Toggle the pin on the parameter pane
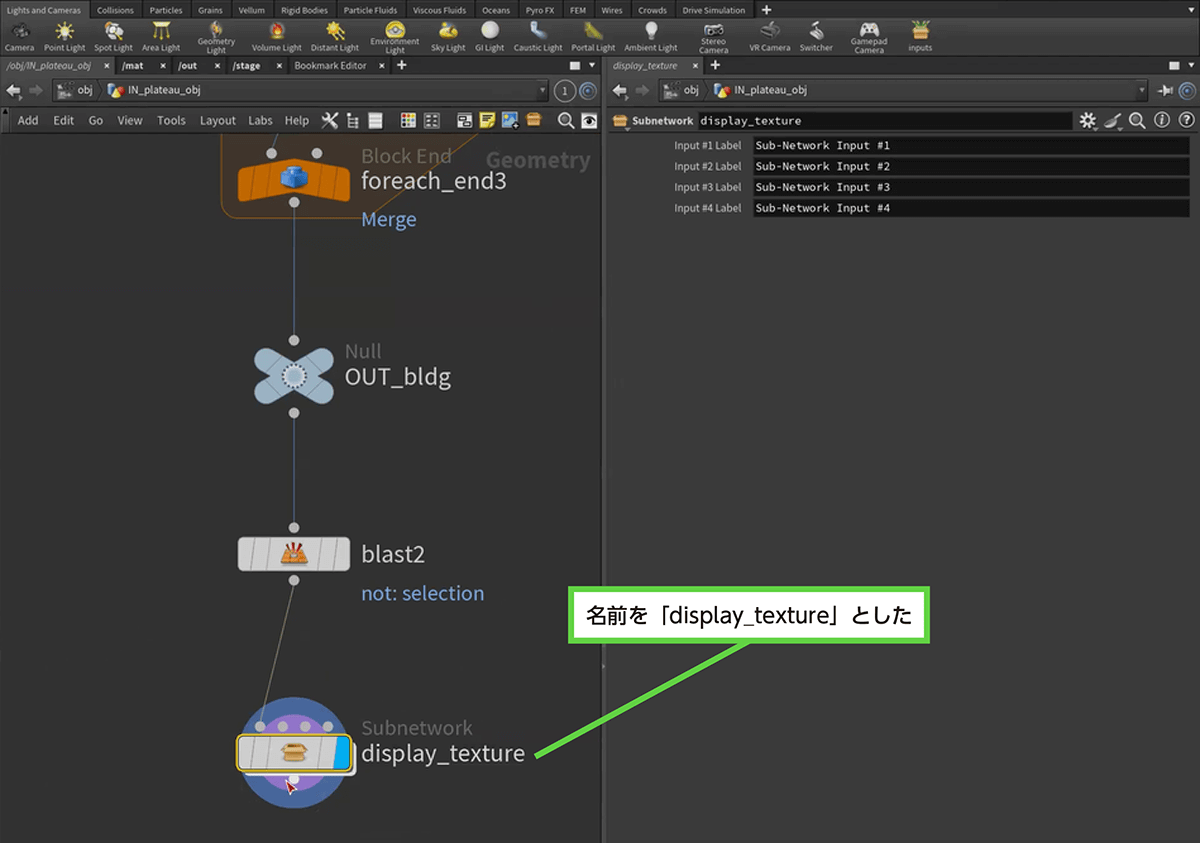 1166,90
